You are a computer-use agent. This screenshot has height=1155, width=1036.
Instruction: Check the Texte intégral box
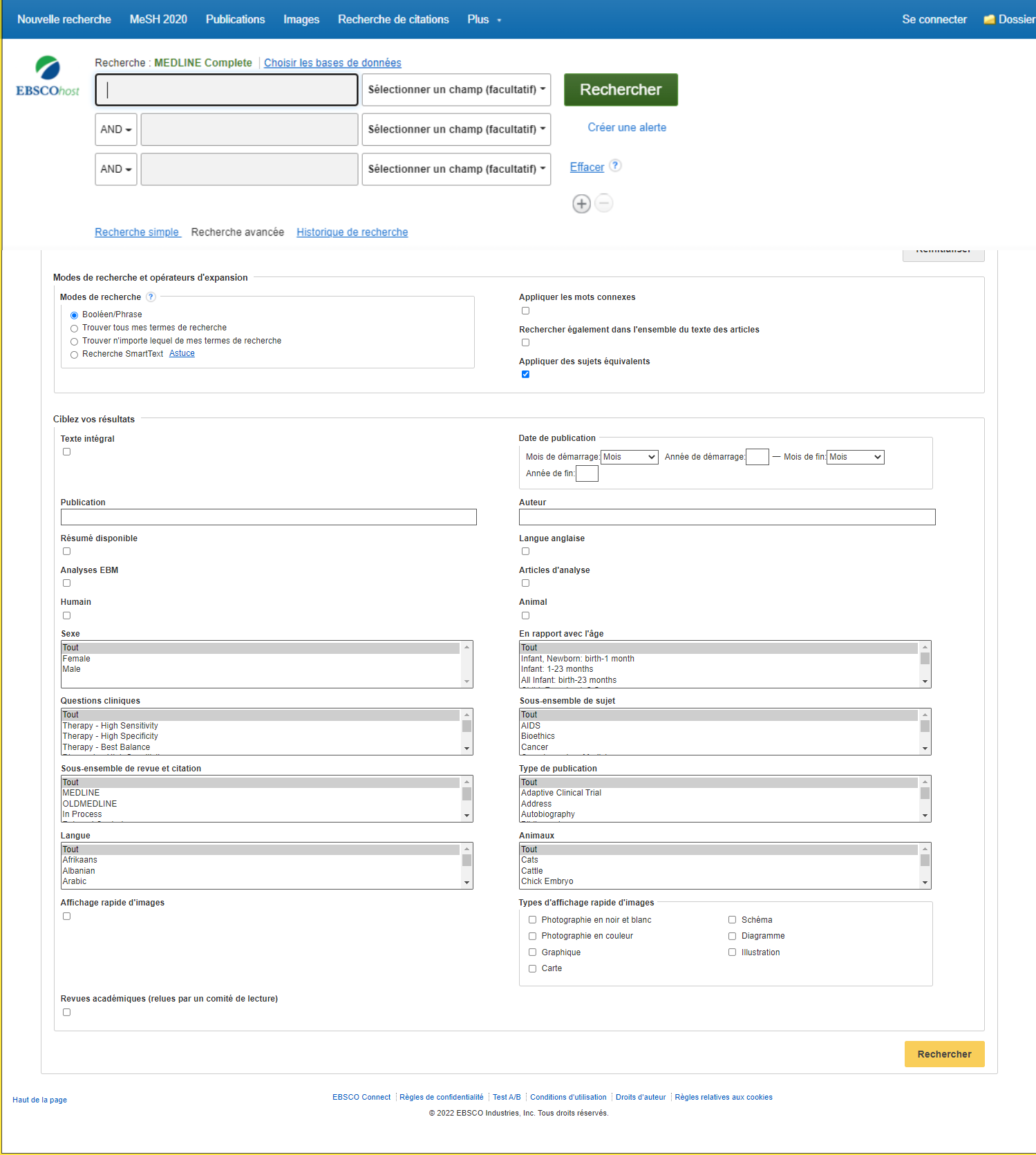66,452
